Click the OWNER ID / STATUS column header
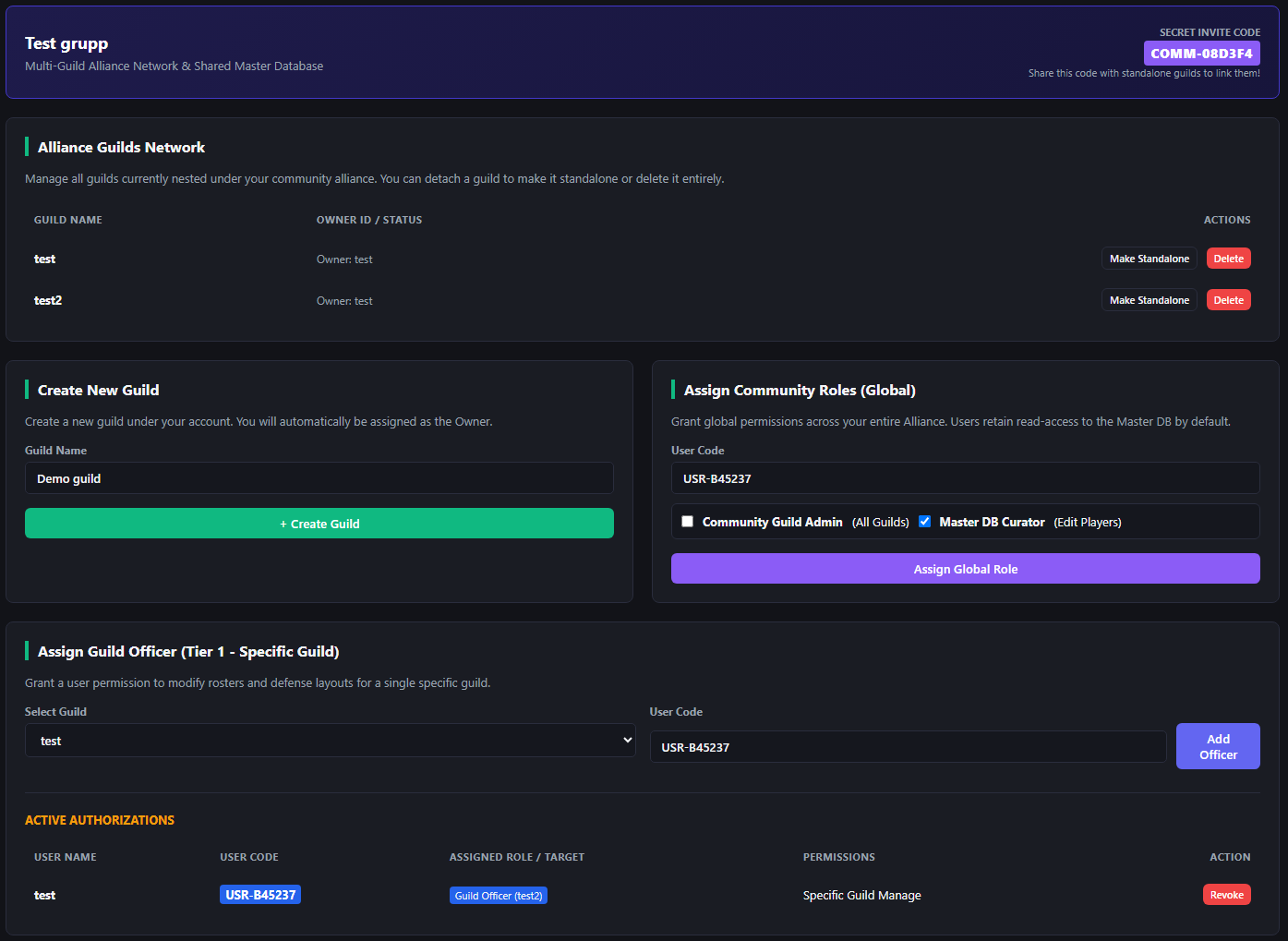 coord(369,220)
